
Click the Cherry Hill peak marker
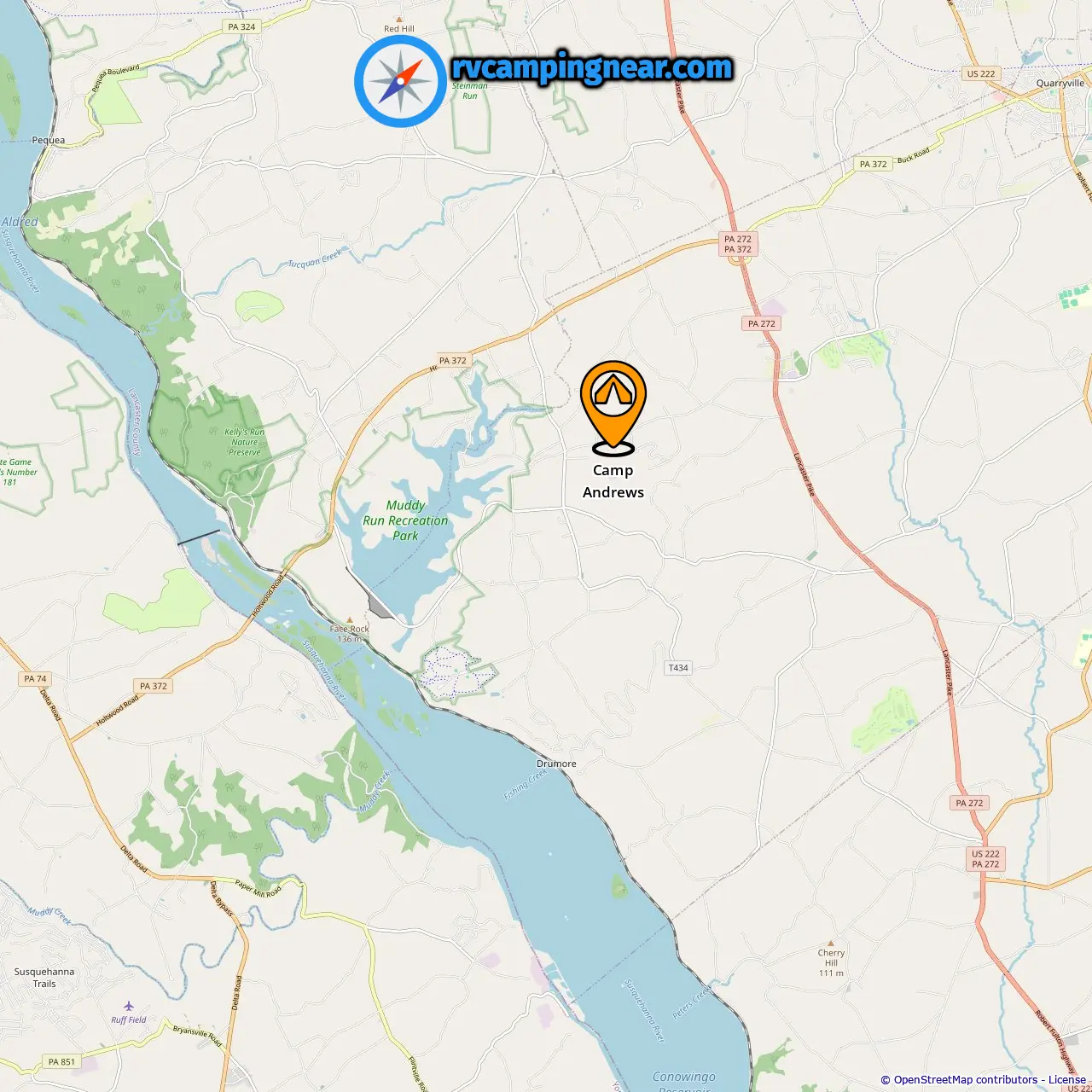pos(831,943)
